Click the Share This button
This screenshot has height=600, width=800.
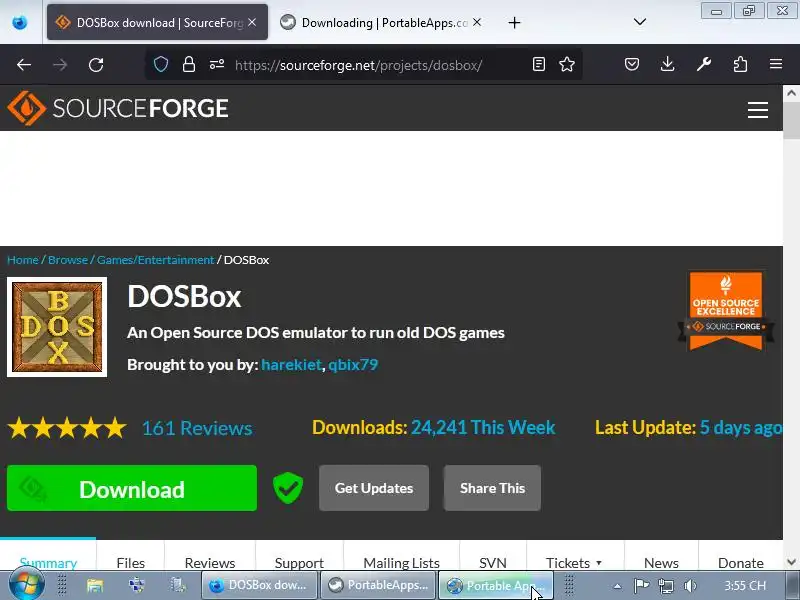click(x=492, y=488)
